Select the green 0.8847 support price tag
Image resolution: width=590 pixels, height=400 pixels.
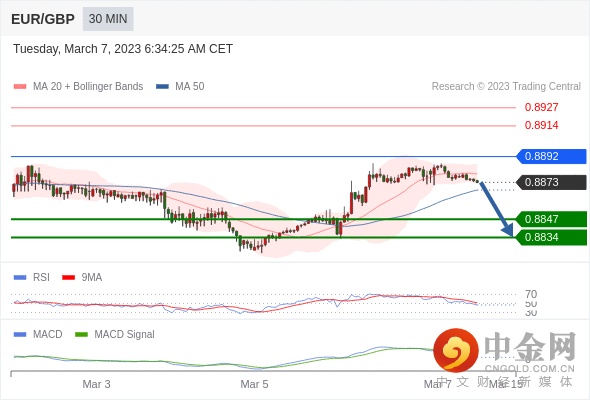pos(551,219)
